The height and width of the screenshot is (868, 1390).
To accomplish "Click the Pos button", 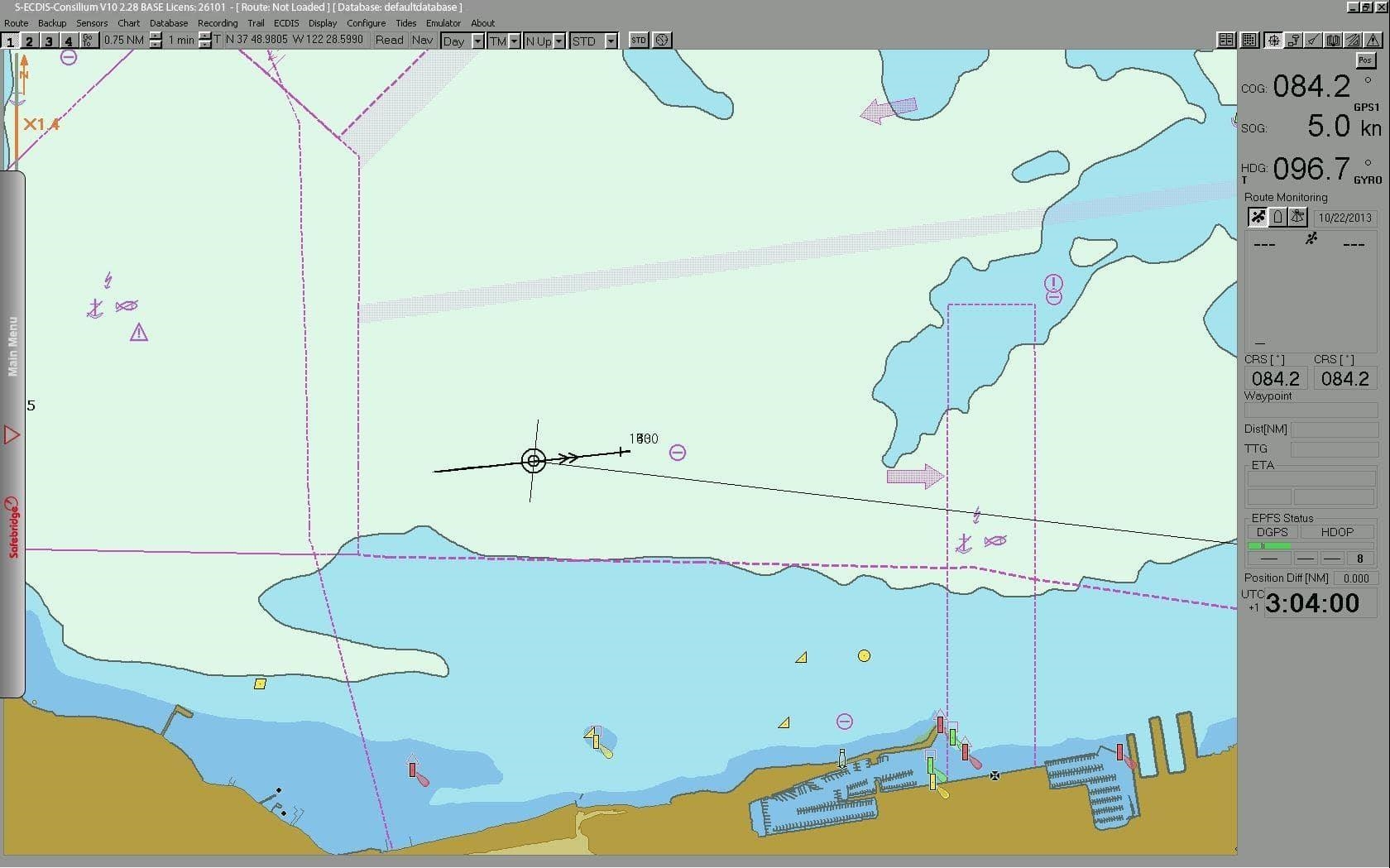I will click(1365, 60).
